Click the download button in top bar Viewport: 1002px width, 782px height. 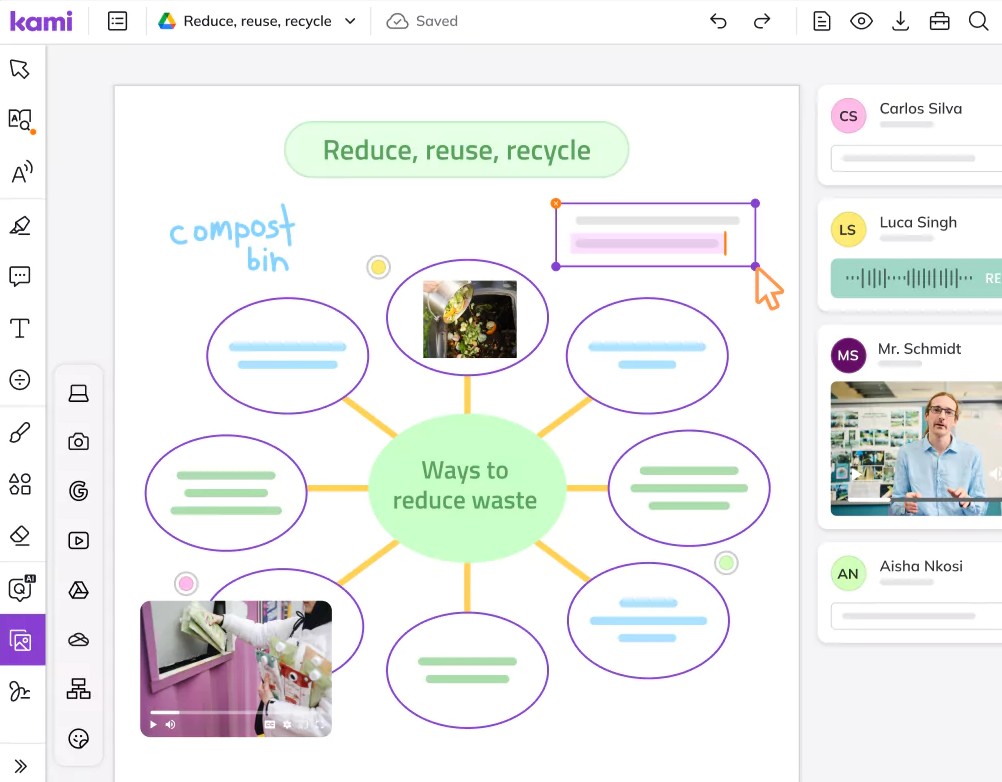900,21
